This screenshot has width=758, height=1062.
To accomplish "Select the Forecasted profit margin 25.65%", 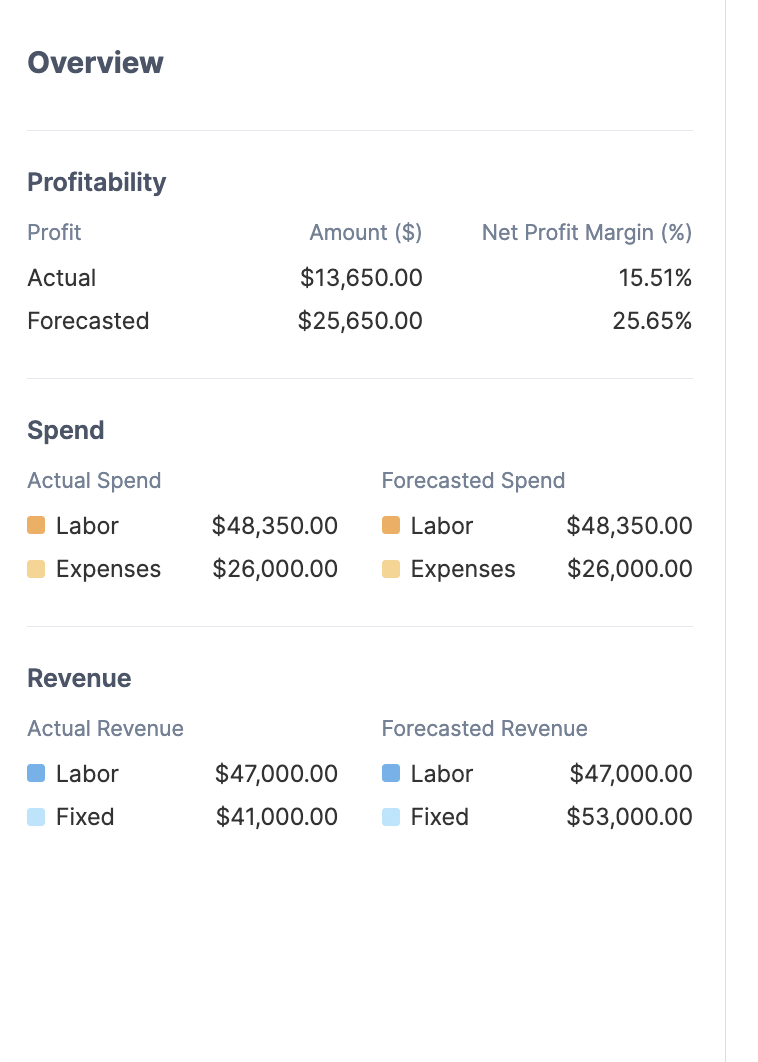I will pyautogui.click(x=652, y=321).
